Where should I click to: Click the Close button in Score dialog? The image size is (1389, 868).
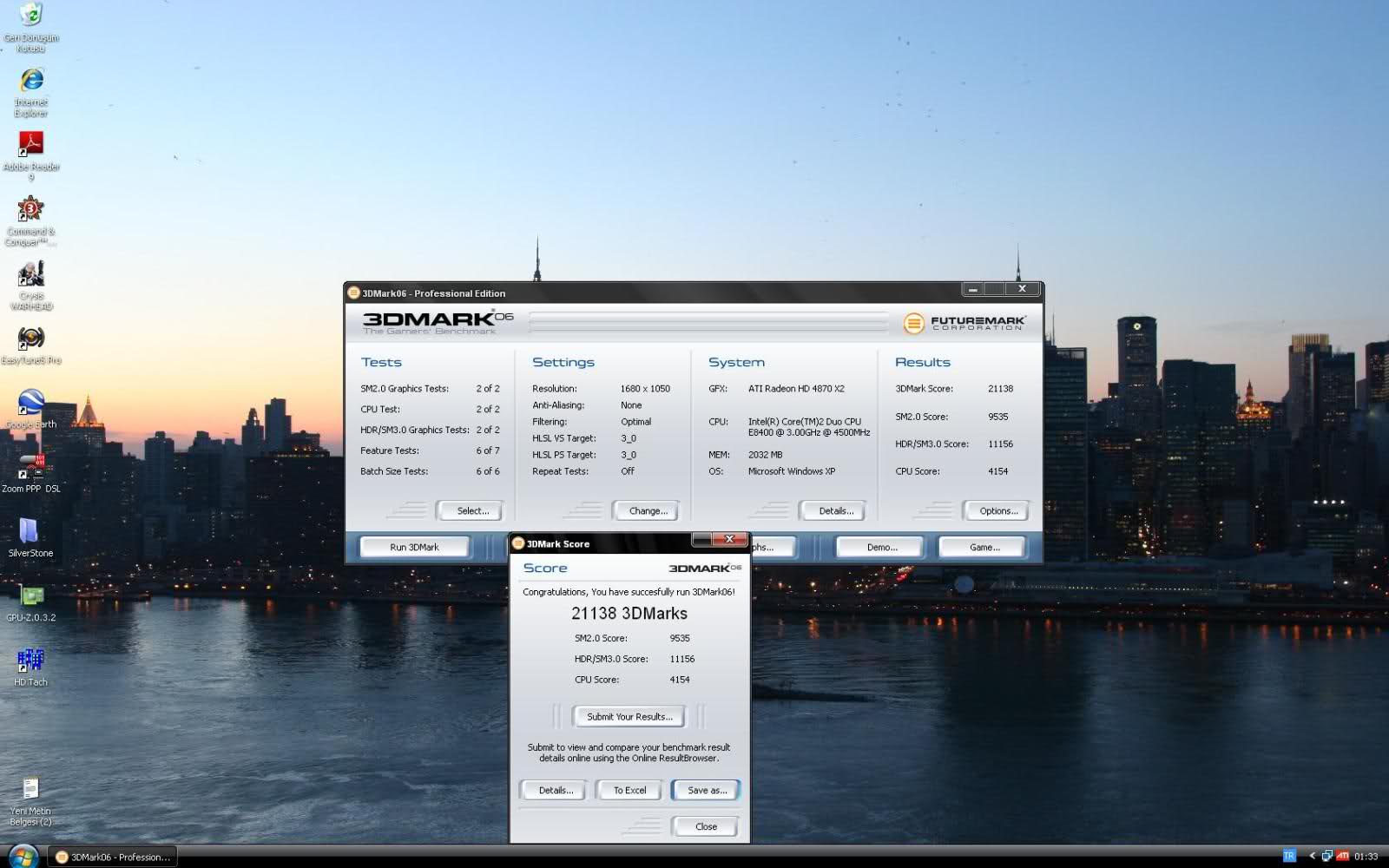[706, 826]
